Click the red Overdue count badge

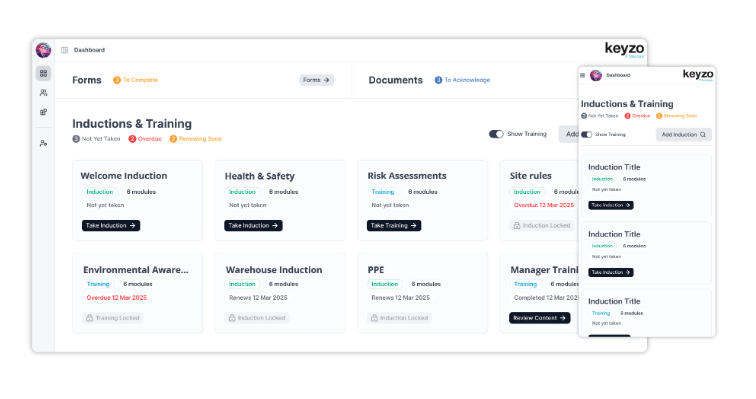[x=132, y=139]
